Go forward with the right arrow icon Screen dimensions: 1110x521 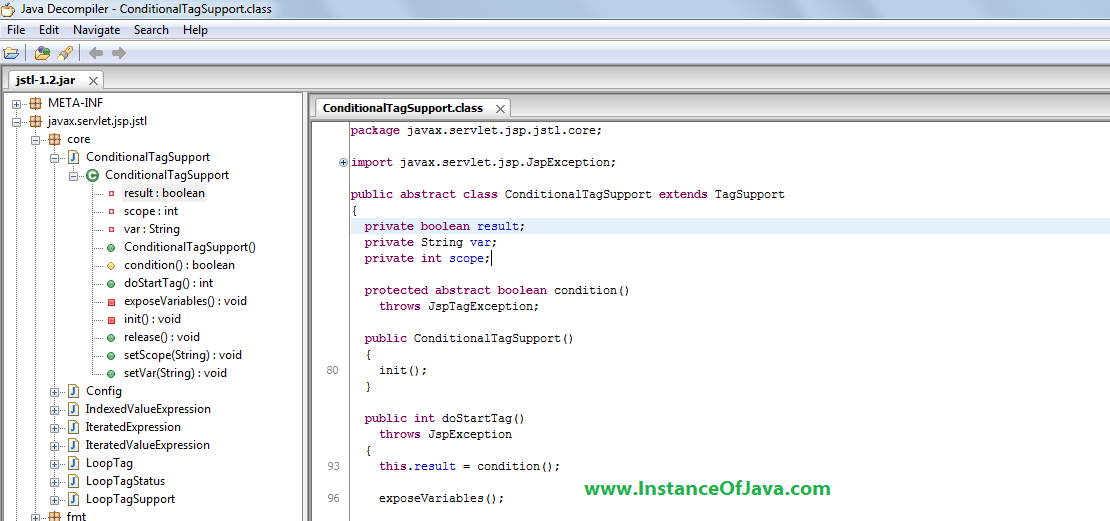point(119,53)
